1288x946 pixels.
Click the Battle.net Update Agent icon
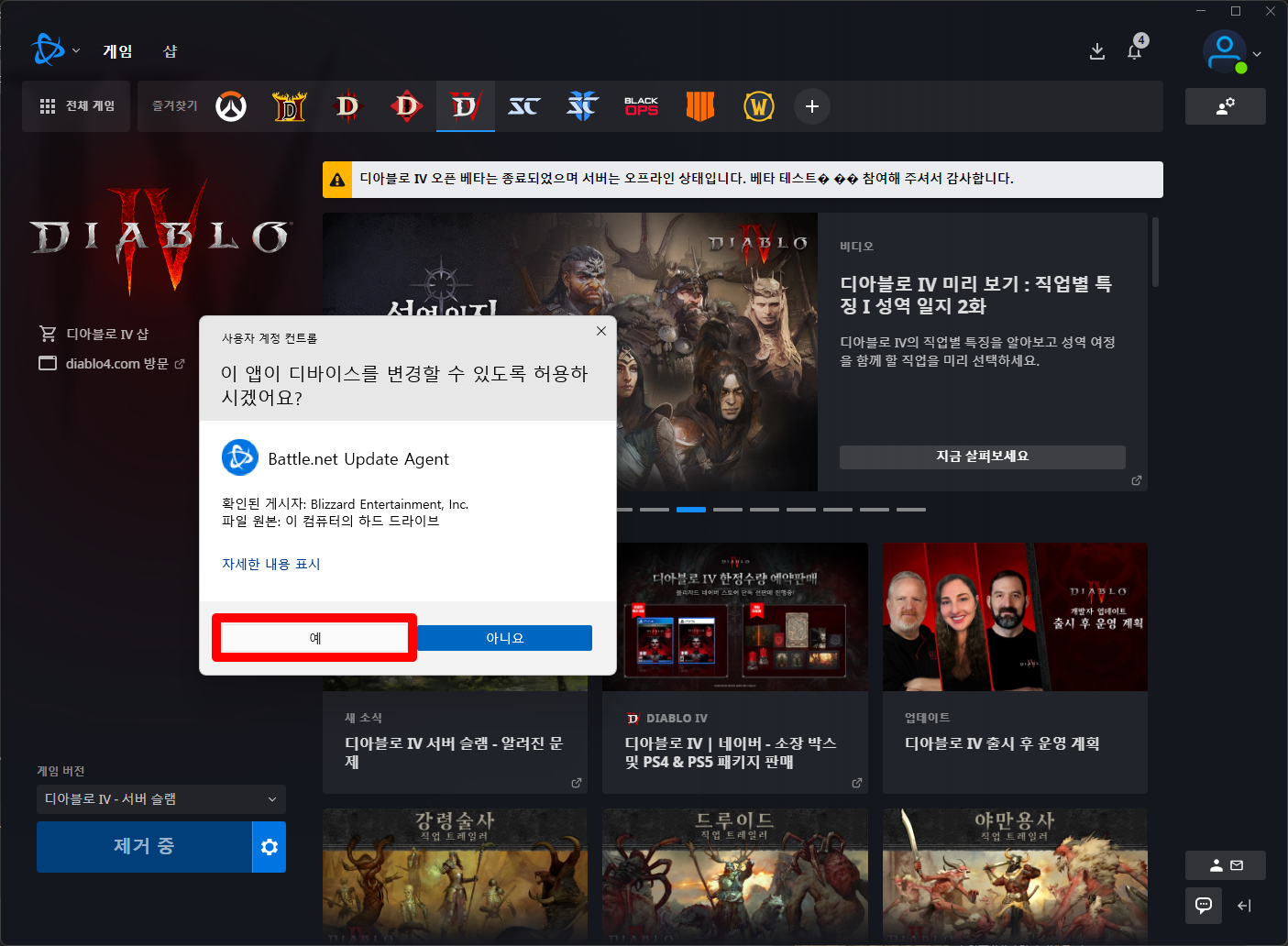click(x=240, y=457)
